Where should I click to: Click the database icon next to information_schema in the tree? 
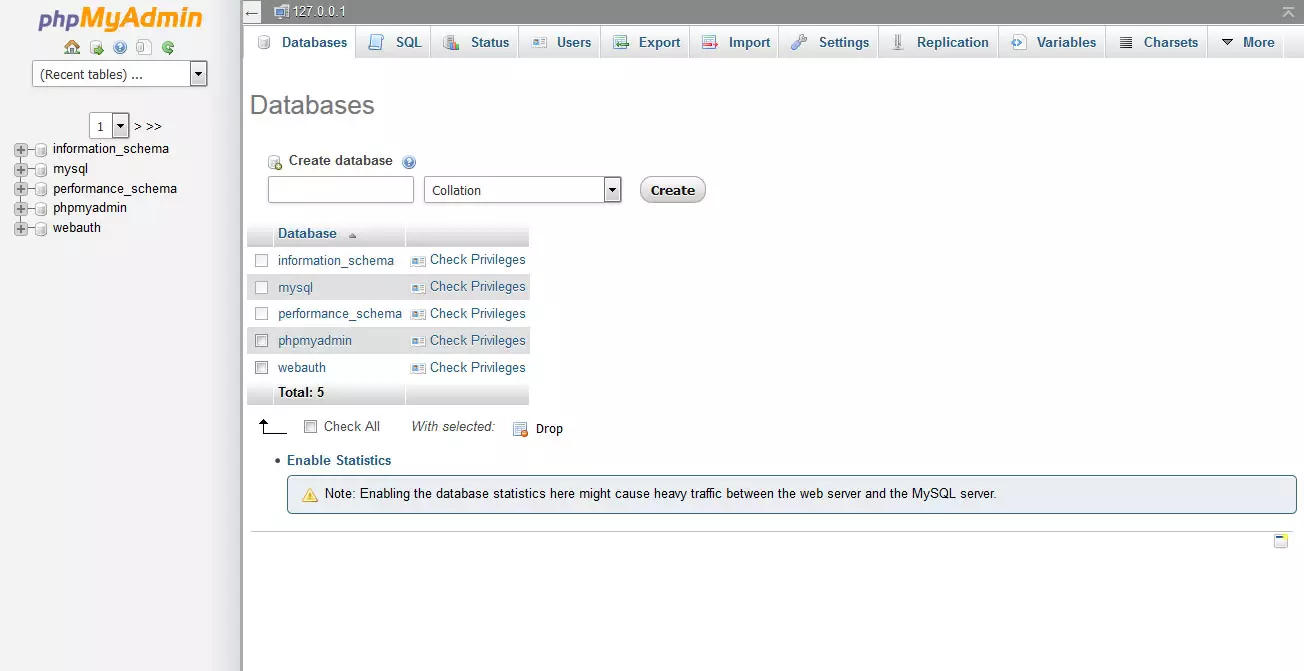point(41,150)
